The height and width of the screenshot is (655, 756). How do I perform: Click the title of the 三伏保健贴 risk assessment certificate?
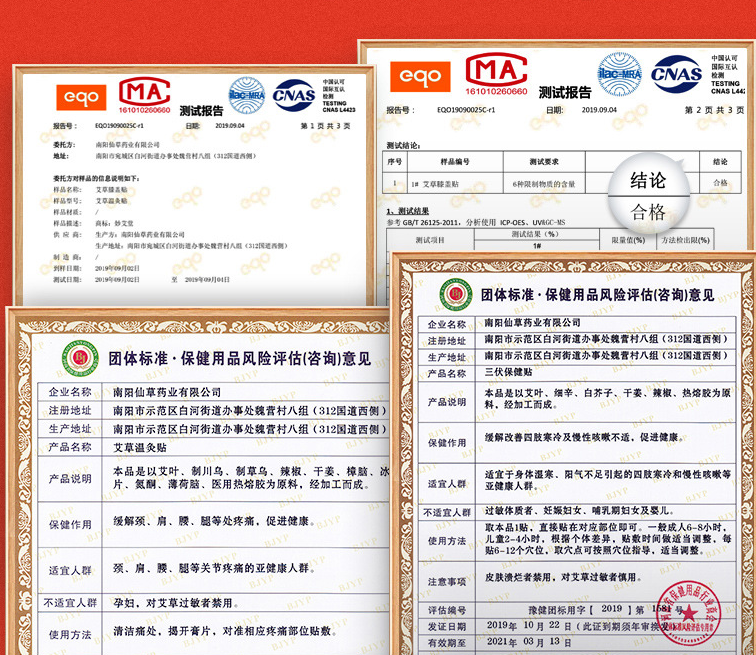[x=597, y=294]
